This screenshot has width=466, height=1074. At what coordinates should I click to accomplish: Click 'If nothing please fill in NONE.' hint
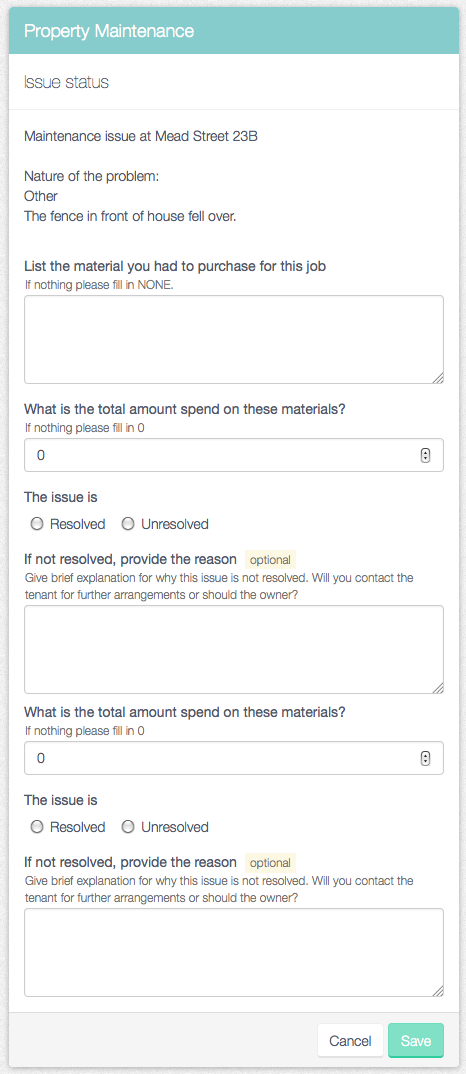coord(99,286)
